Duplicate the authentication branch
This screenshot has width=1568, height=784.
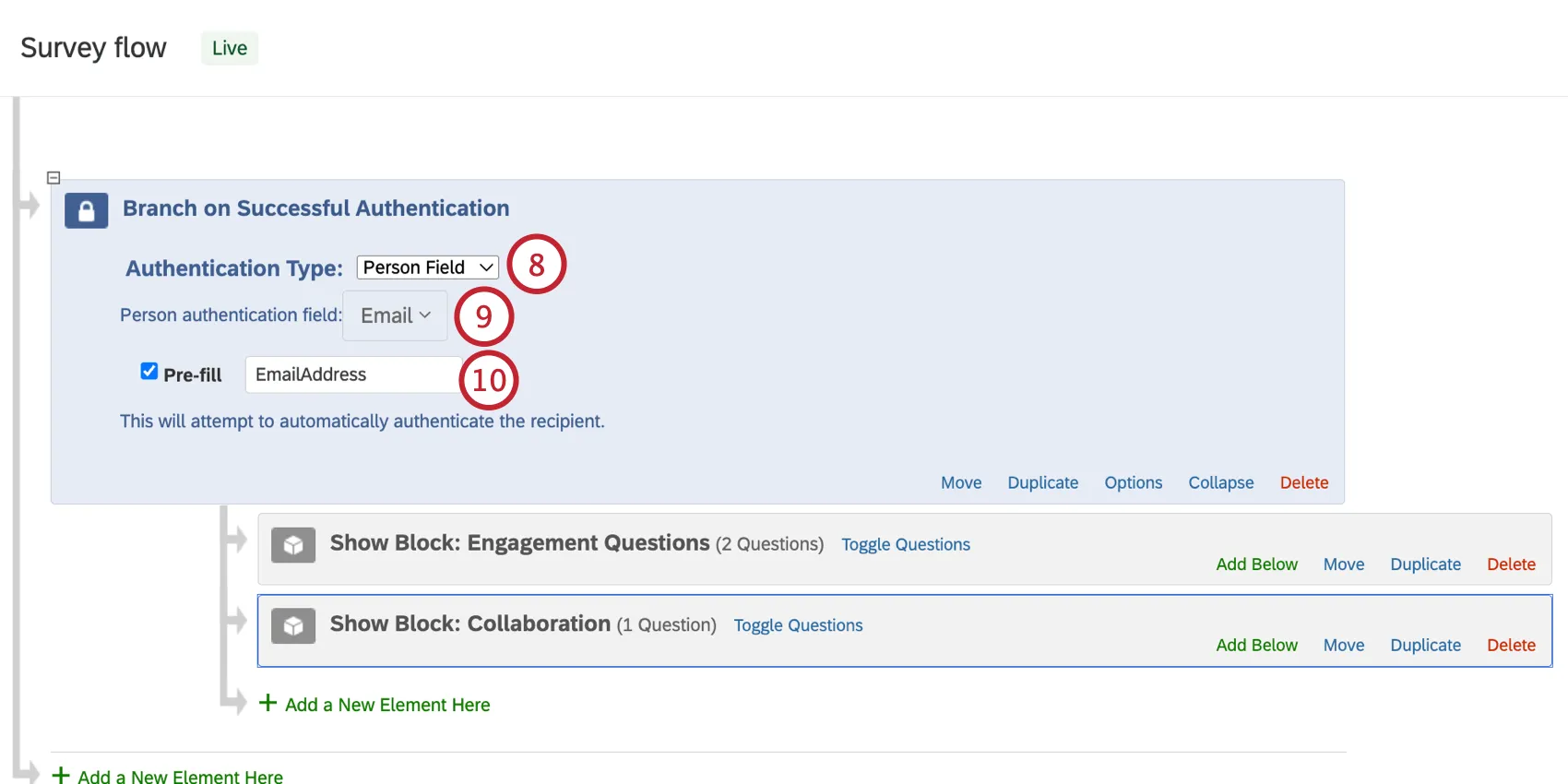coord(1042,482)
